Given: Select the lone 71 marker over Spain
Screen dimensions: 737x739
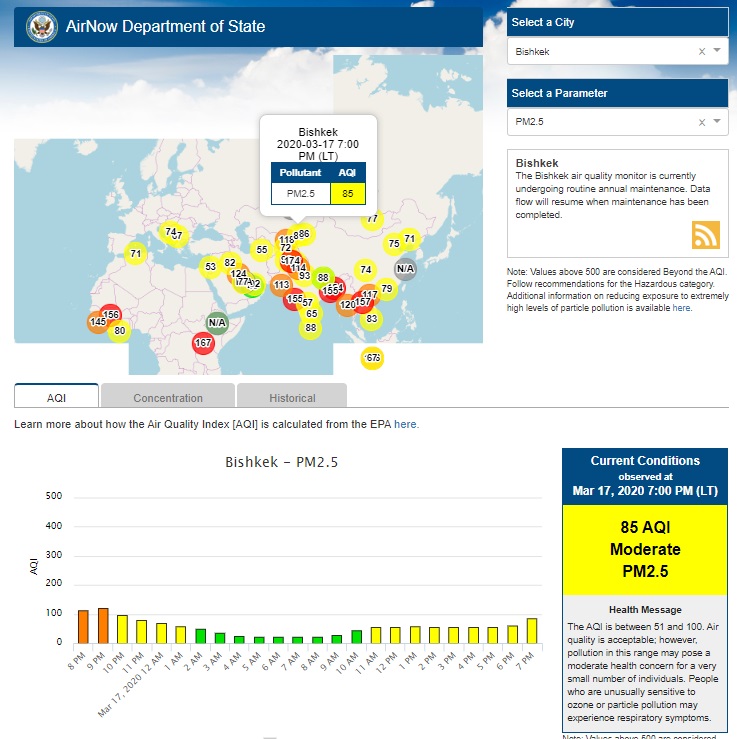Looking at the screenshot, I should (x=135, y=254).
